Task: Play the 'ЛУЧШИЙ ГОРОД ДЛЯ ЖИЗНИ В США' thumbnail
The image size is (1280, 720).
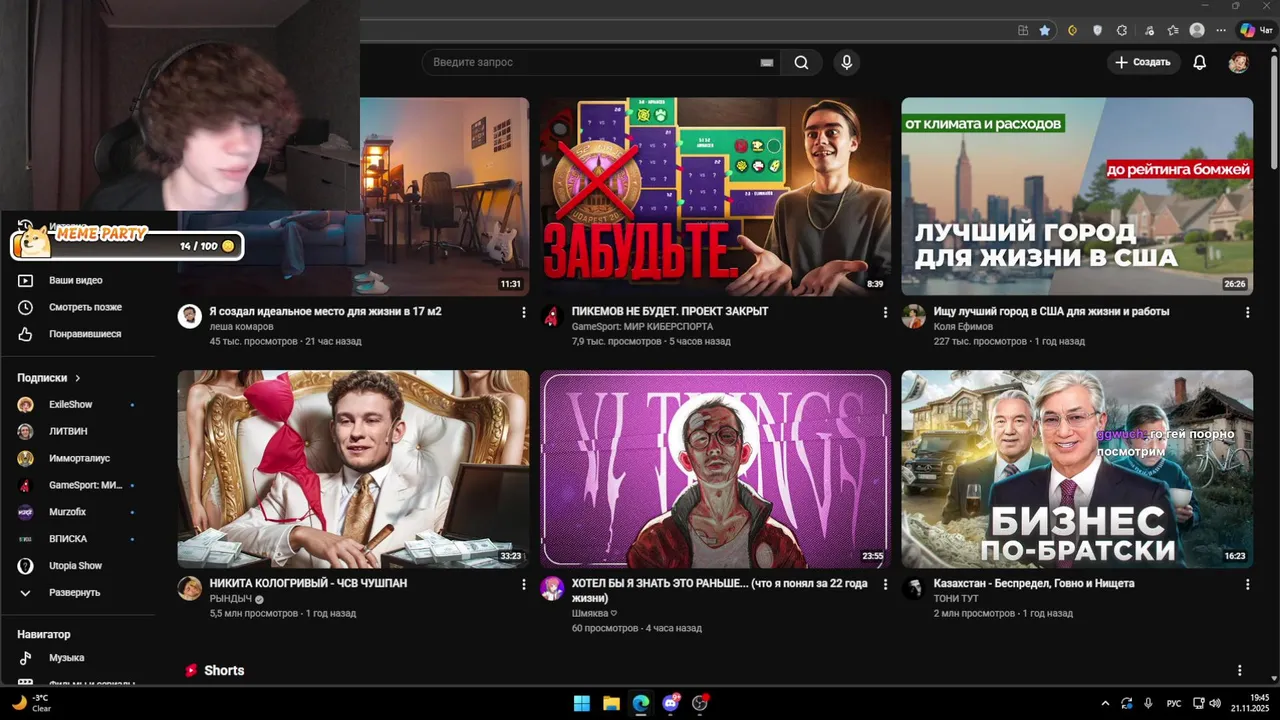Action: [x=1077, y=196]
